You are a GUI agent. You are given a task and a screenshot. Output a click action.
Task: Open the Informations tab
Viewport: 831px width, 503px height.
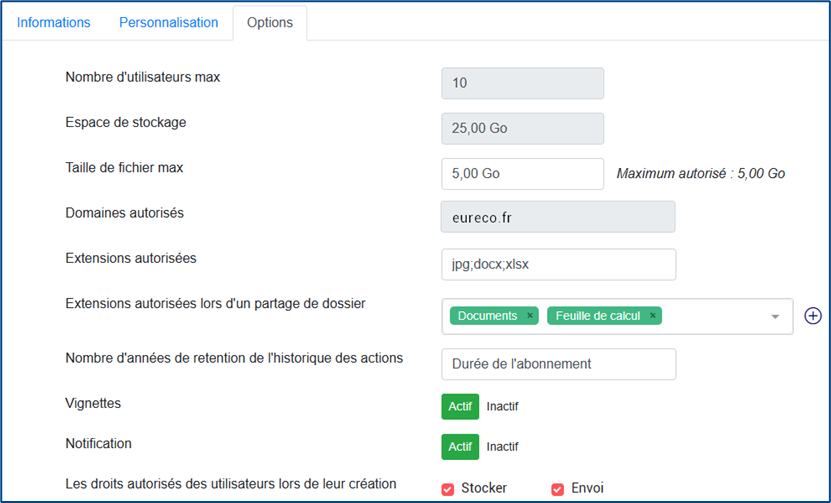54,23
